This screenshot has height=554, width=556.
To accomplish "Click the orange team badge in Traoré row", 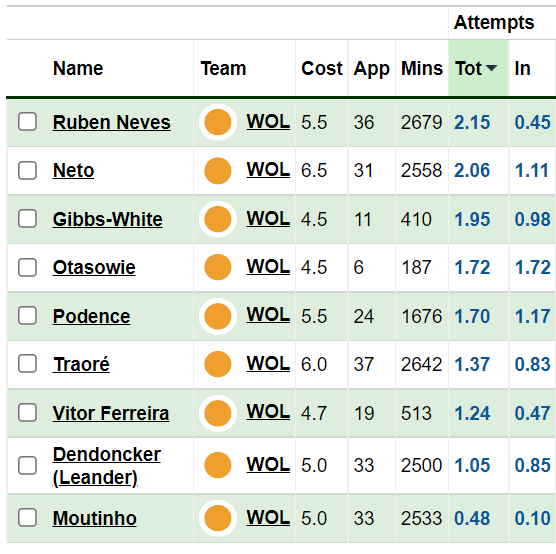I will 218,364.
